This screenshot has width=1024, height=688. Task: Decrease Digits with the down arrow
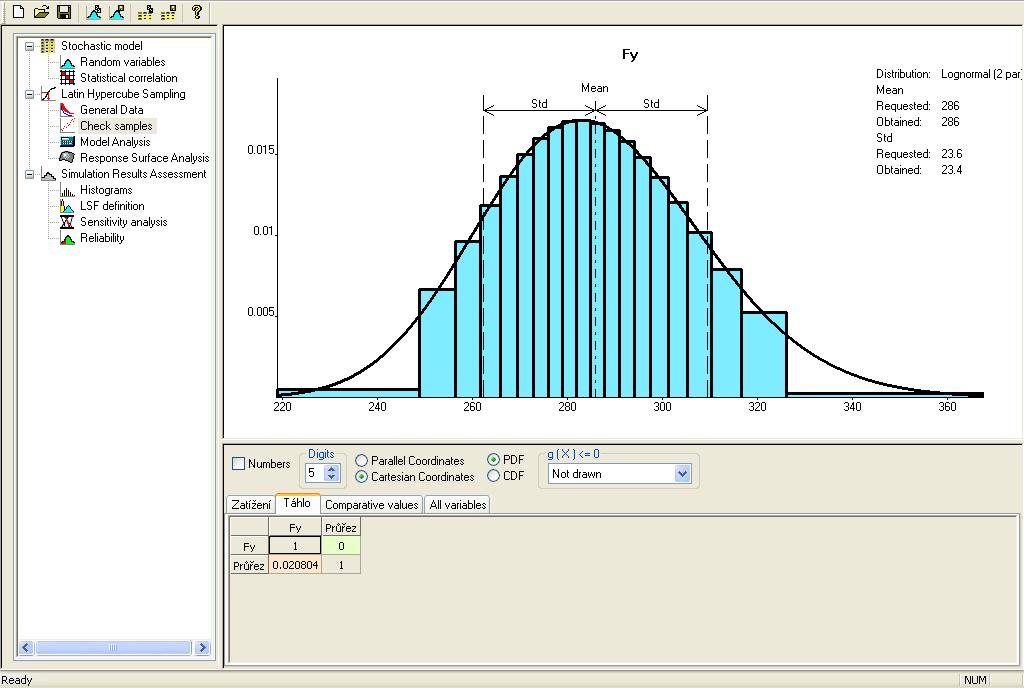tap(331, 477)
